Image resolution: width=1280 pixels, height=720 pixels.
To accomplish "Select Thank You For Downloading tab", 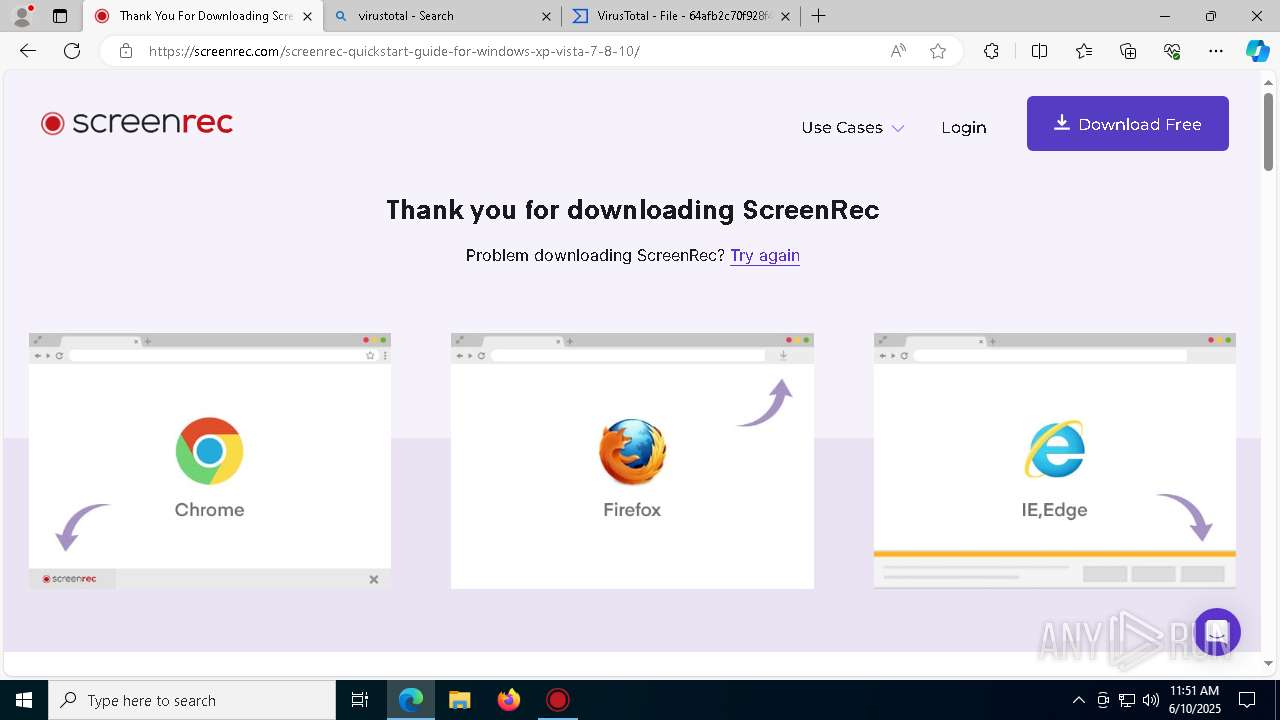I will pos(203,16).
